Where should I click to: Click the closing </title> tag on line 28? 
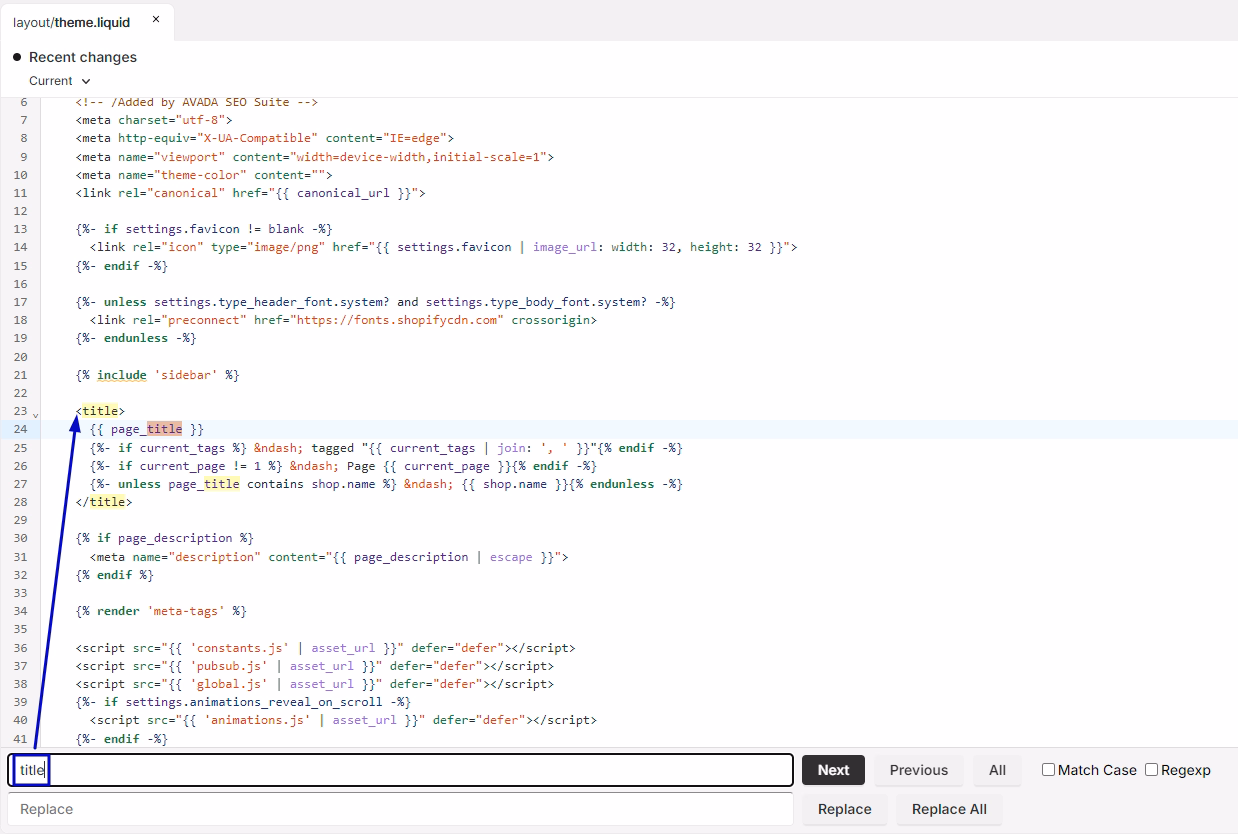tap(104, 502)
